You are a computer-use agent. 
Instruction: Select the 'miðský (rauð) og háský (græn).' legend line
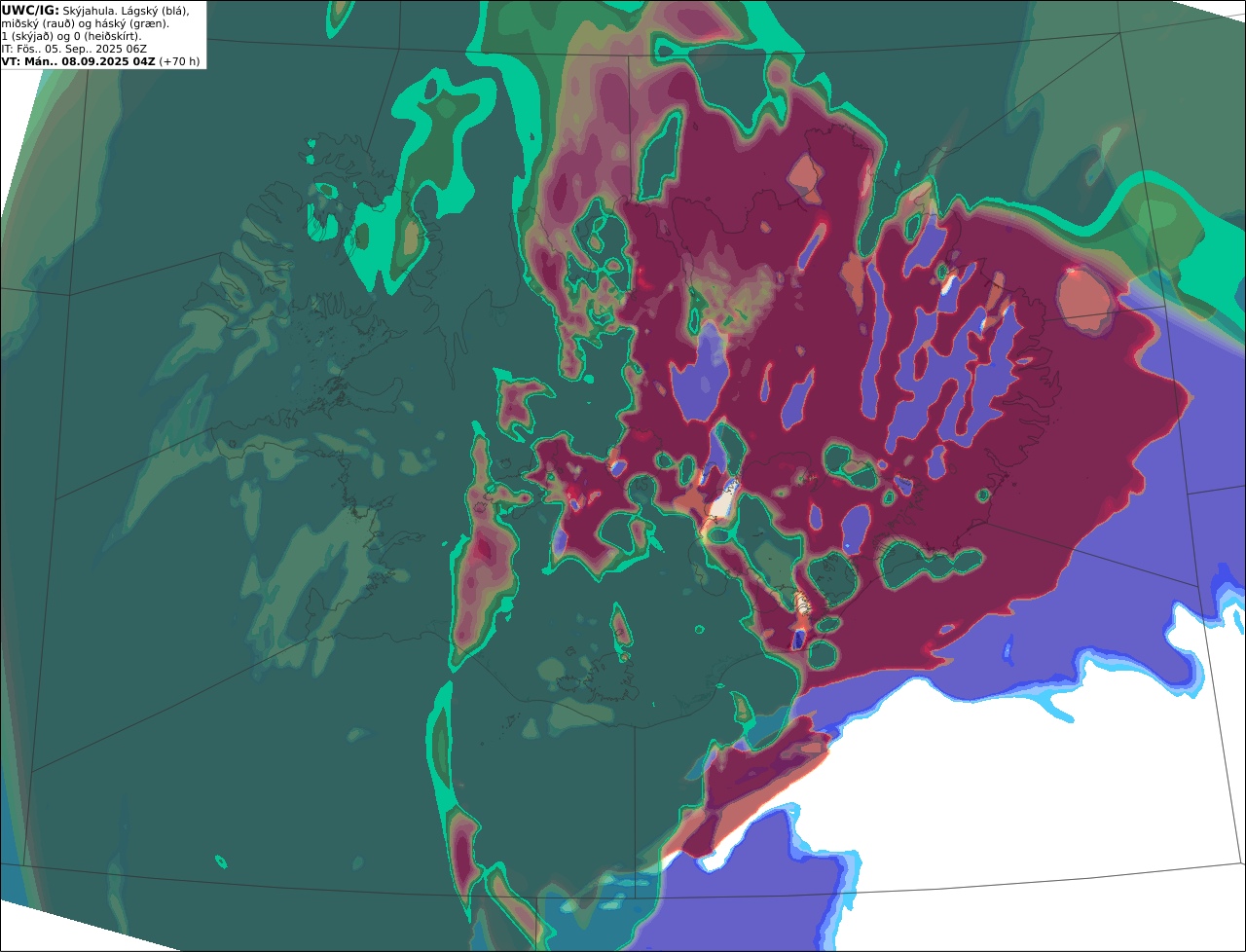[86, 23]
